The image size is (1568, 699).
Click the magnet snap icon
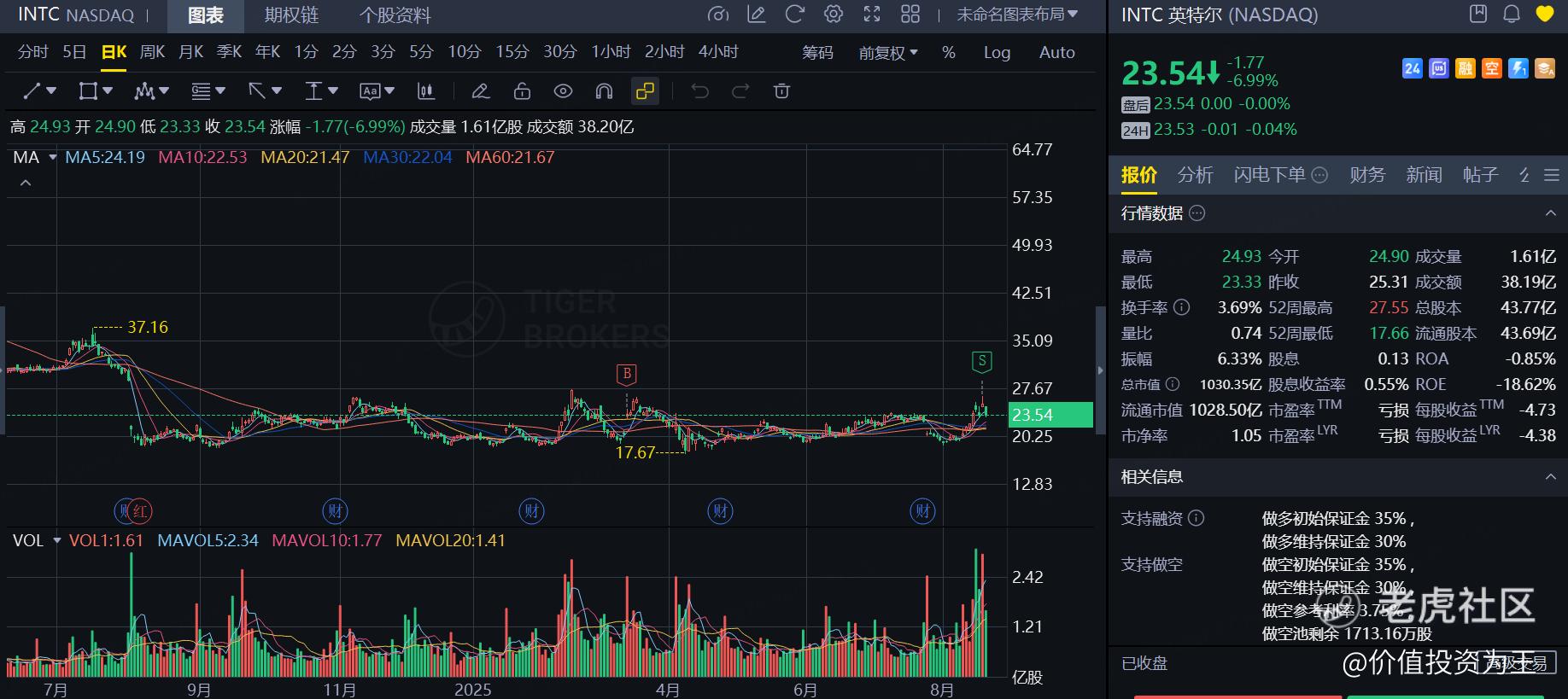[604, 91]
